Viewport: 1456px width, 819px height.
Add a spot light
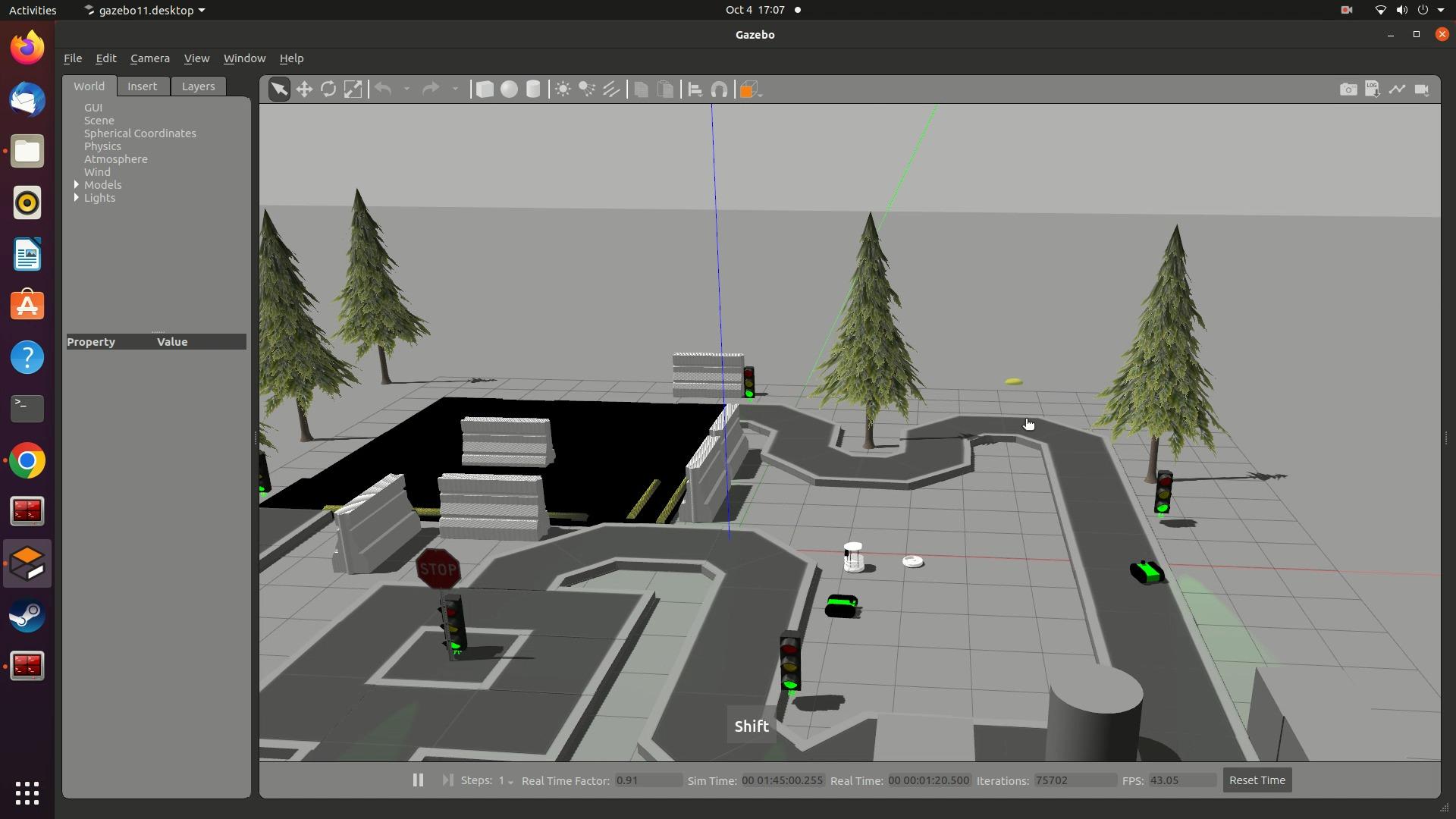point(587,89)
